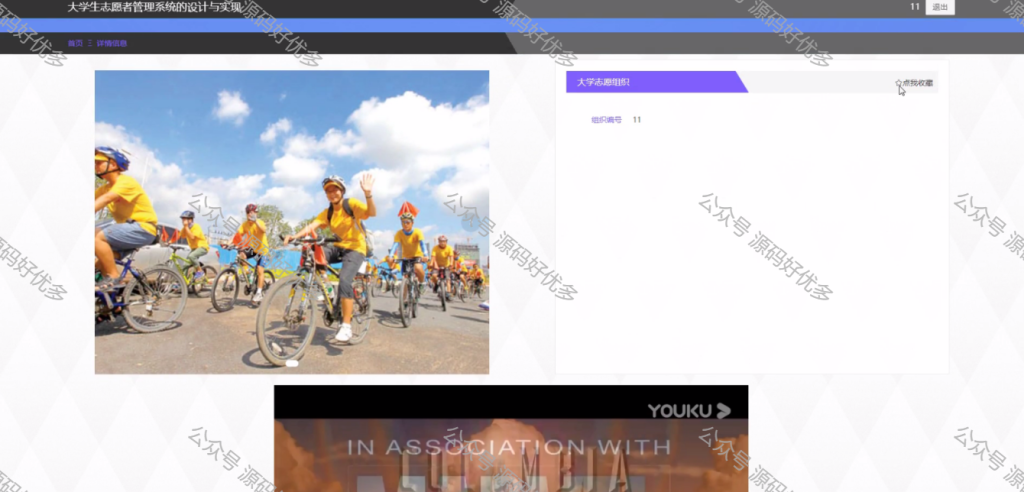Select the white carousel dot below the photo
The image size is (1024, 492).
pos(292,363)
